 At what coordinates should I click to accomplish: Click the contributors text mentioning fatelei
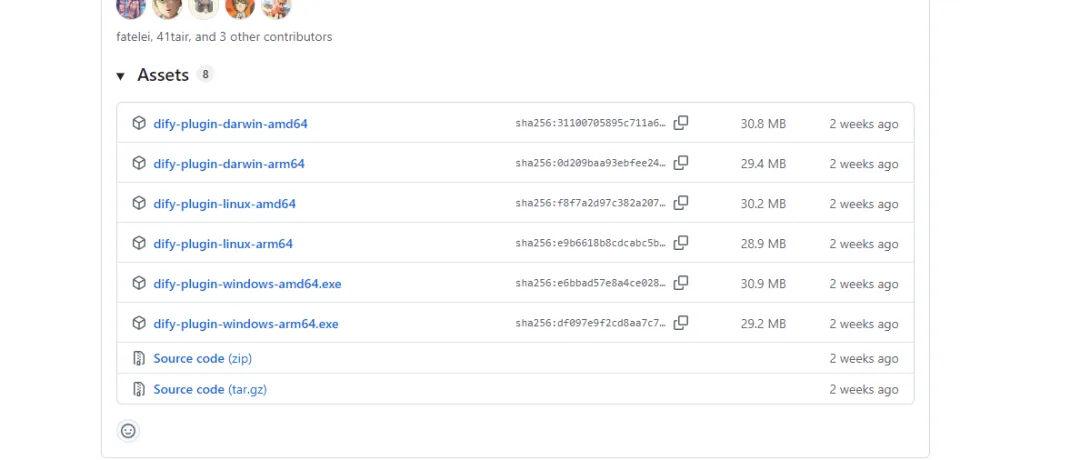225,36
